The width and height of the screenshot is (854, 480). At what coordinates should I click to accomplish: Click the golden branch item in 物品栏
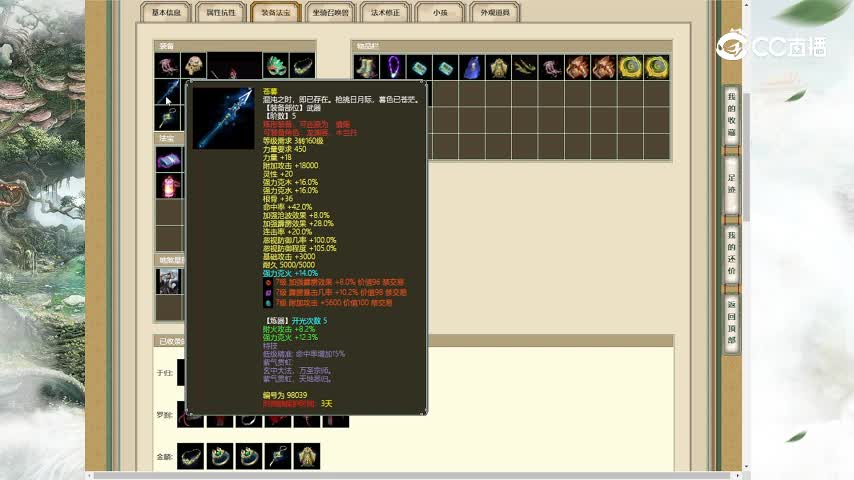[524, 67]
